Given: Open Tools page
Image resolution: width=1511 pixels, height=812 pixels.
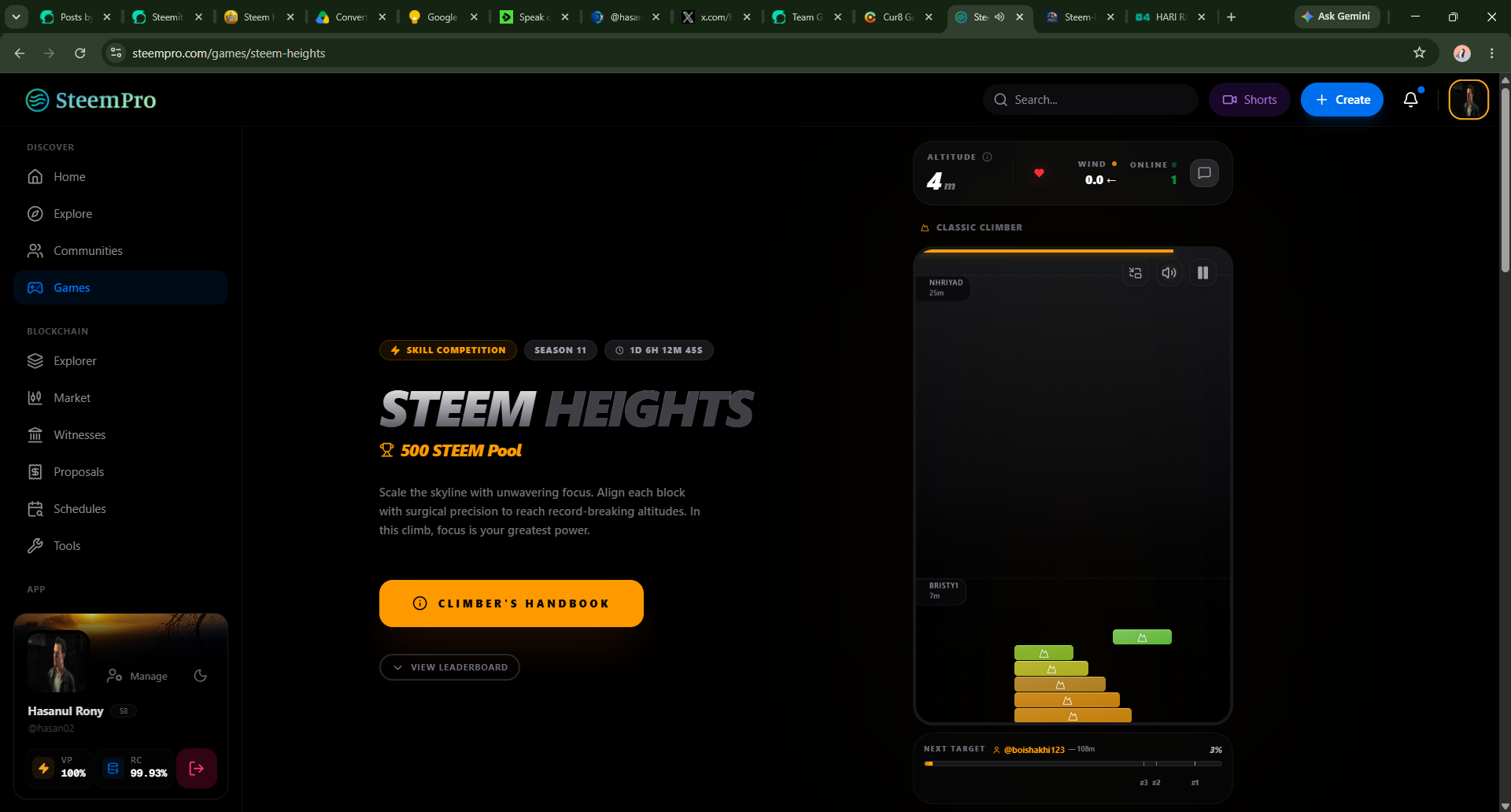Looking at the screenshot, I should coord(120,546).
